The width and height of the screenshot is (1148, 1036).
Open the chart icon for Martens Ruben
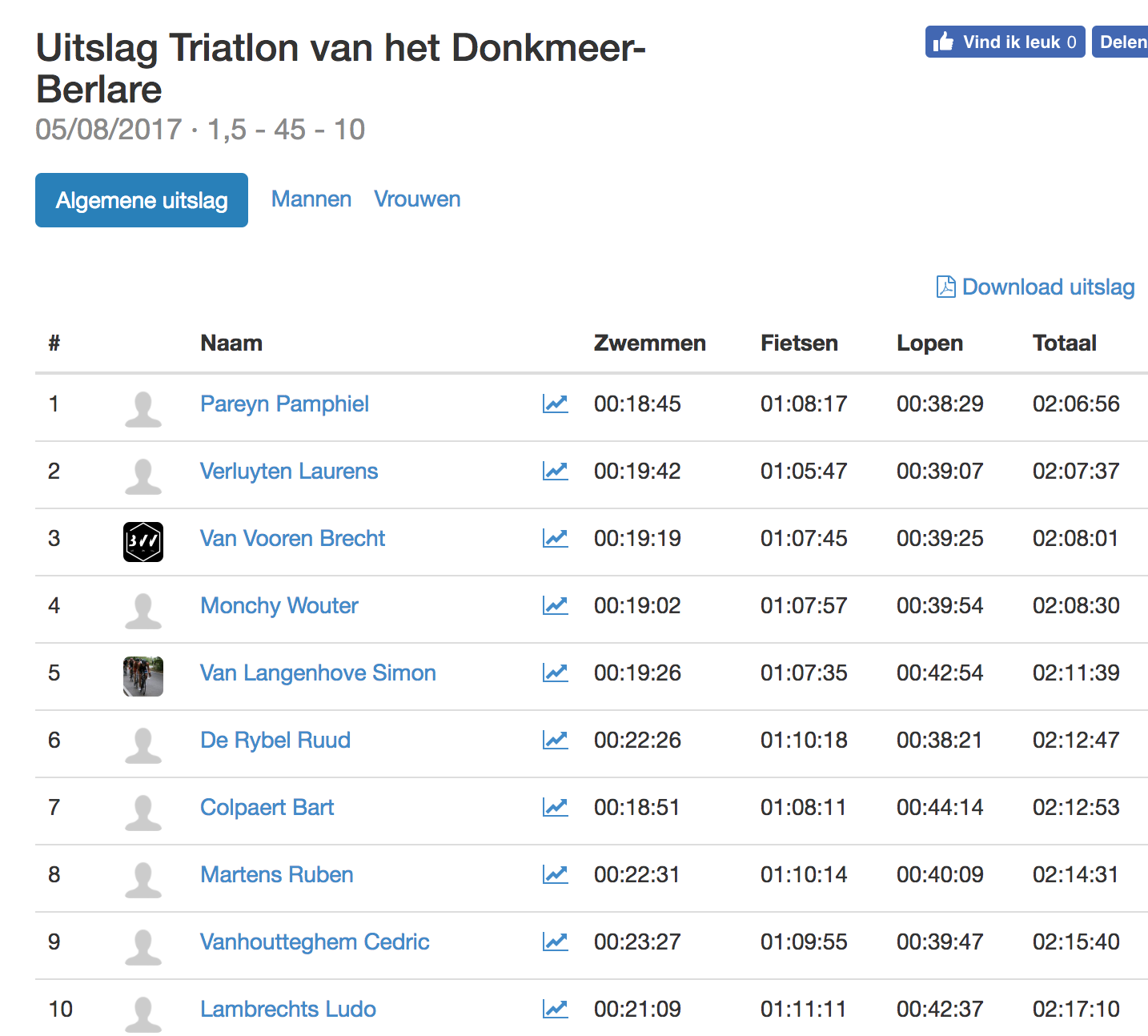pos(556,874)
